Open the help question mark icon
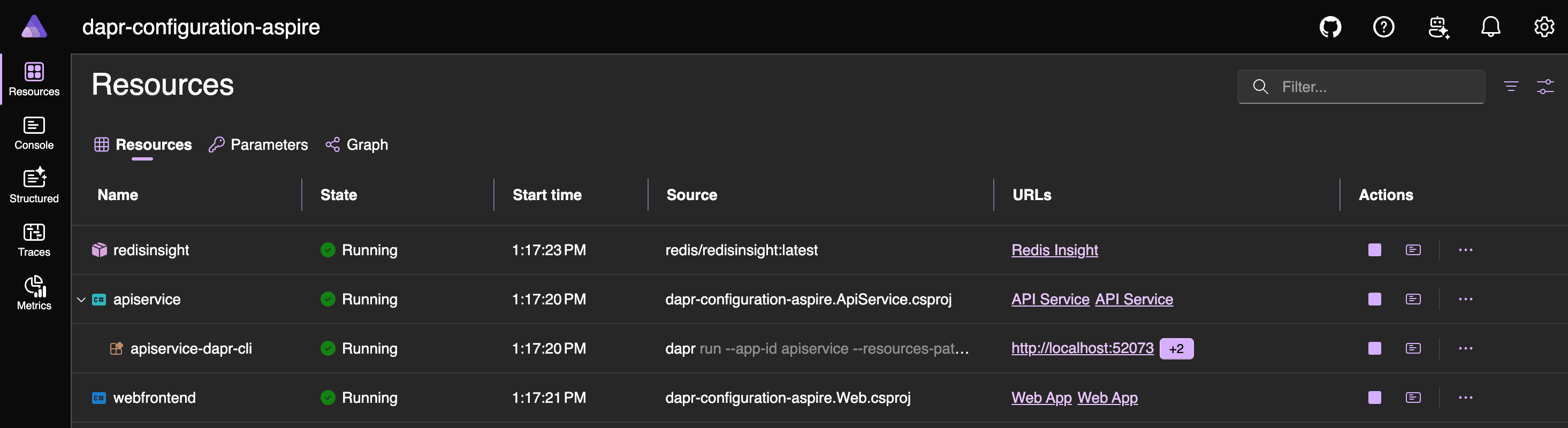Screen dimensions: 1568x428 pos(1383,27)
